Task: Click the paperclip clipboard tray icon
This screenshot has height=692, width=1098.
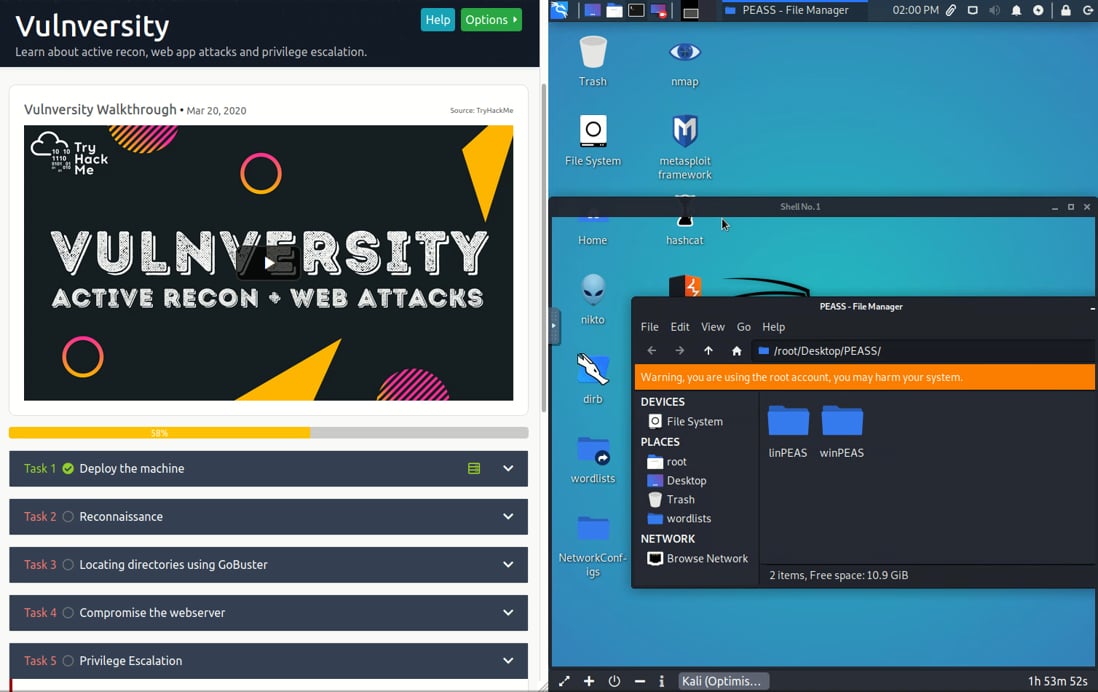Action: [951, 11]
